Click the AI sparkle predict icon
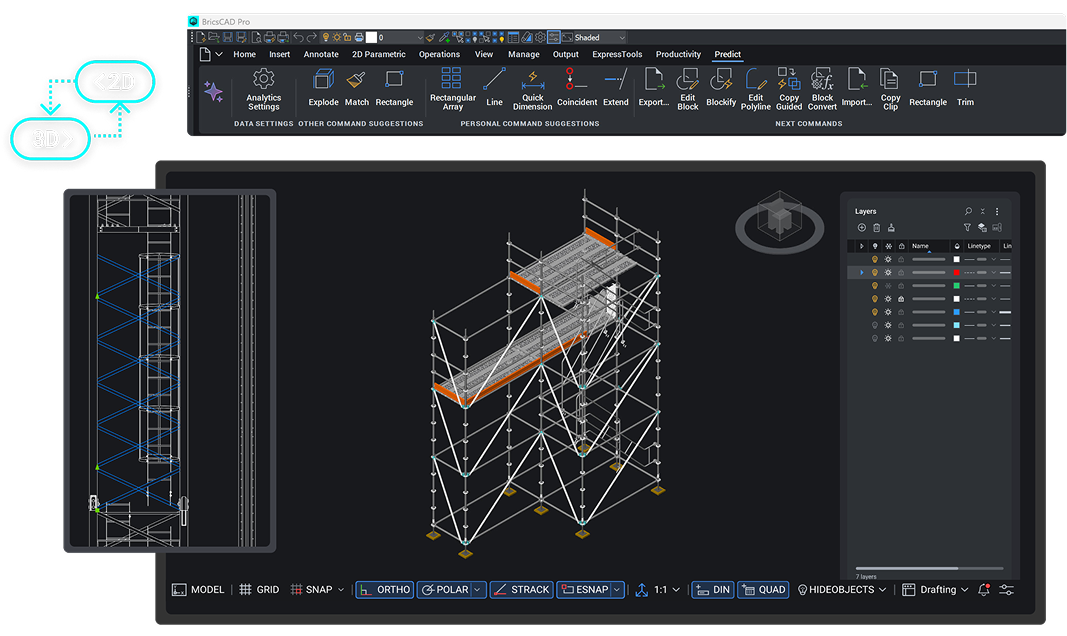 pyautogui.click(x=213, y=91)
